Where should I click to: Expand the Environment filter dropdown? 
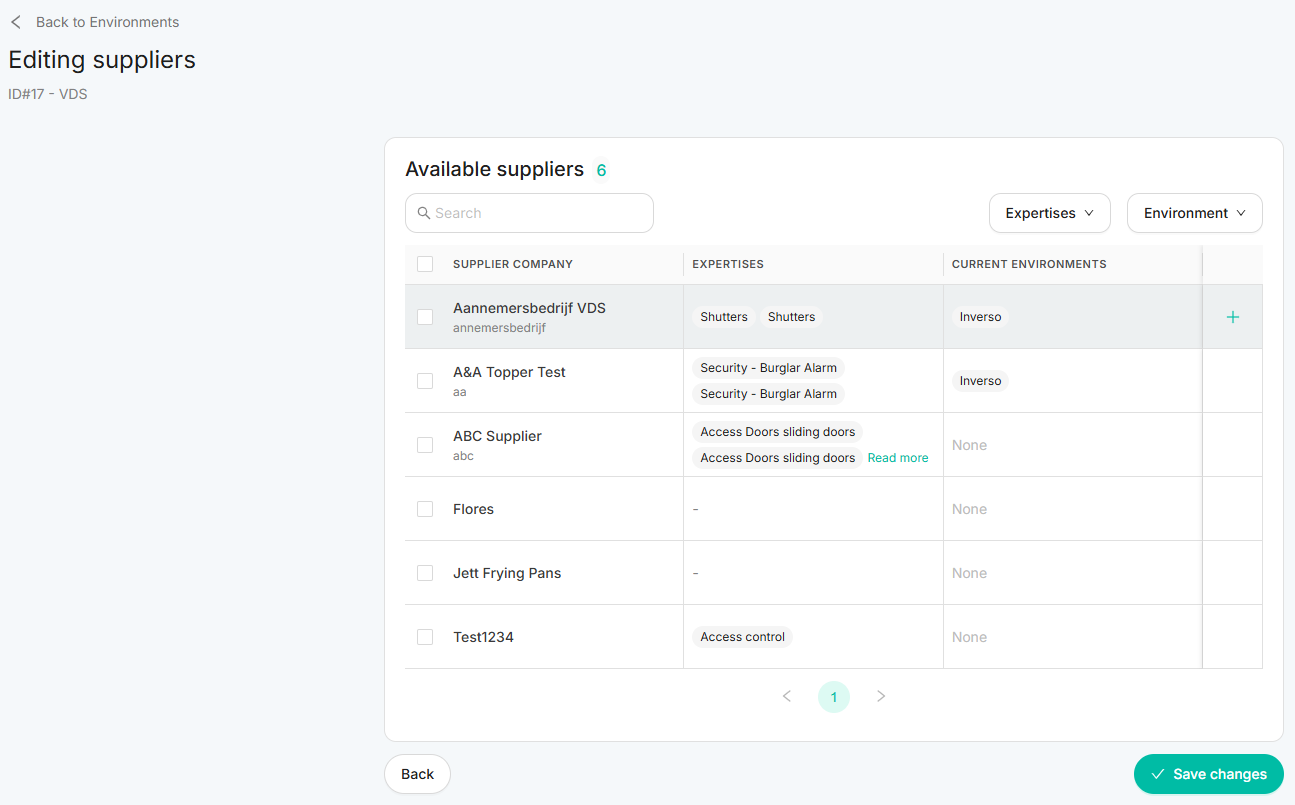[1194, 213]
